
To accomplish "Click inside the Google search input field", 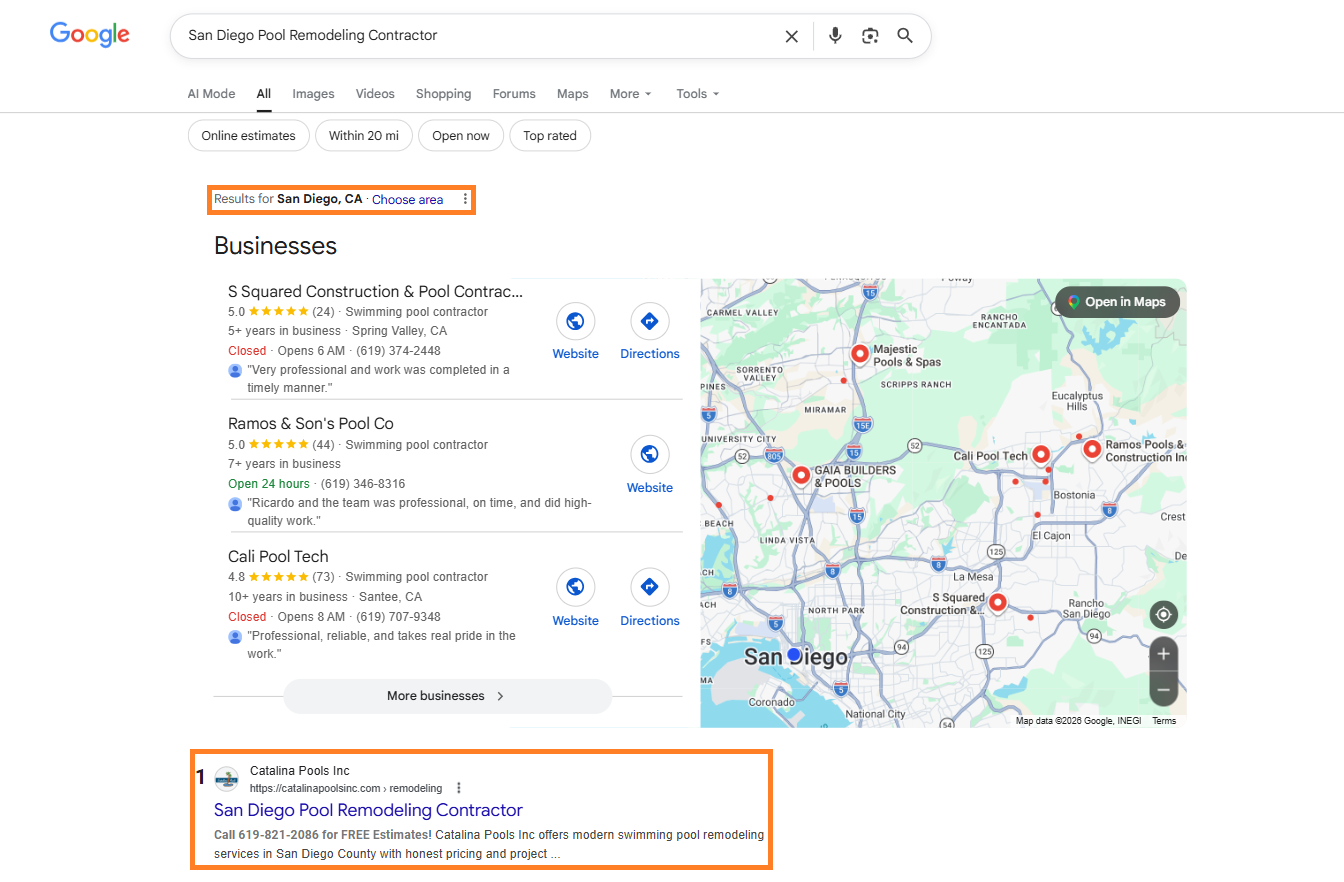I will (480, 36).
